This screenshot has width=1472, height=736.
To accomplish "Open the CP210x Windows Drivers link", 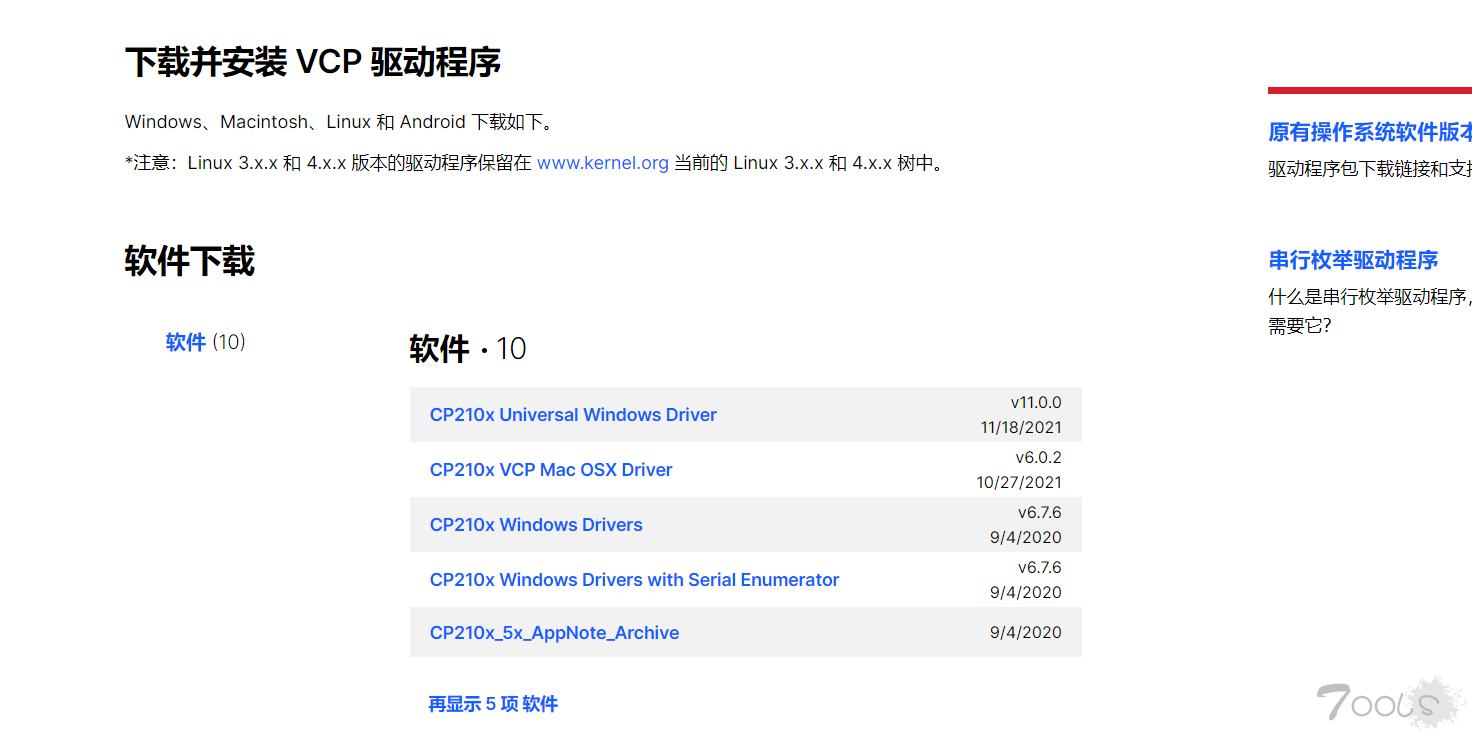I will (536, 525).
